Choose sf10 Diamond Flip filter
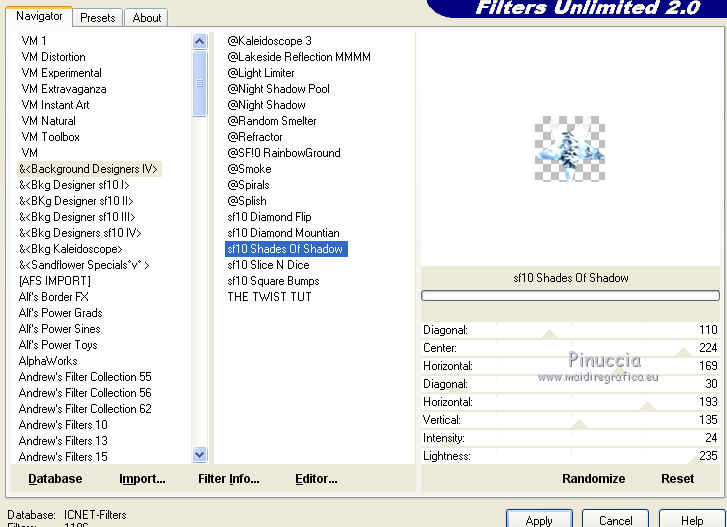This screenshot has height=527, width=727. (x=269, y=217)
